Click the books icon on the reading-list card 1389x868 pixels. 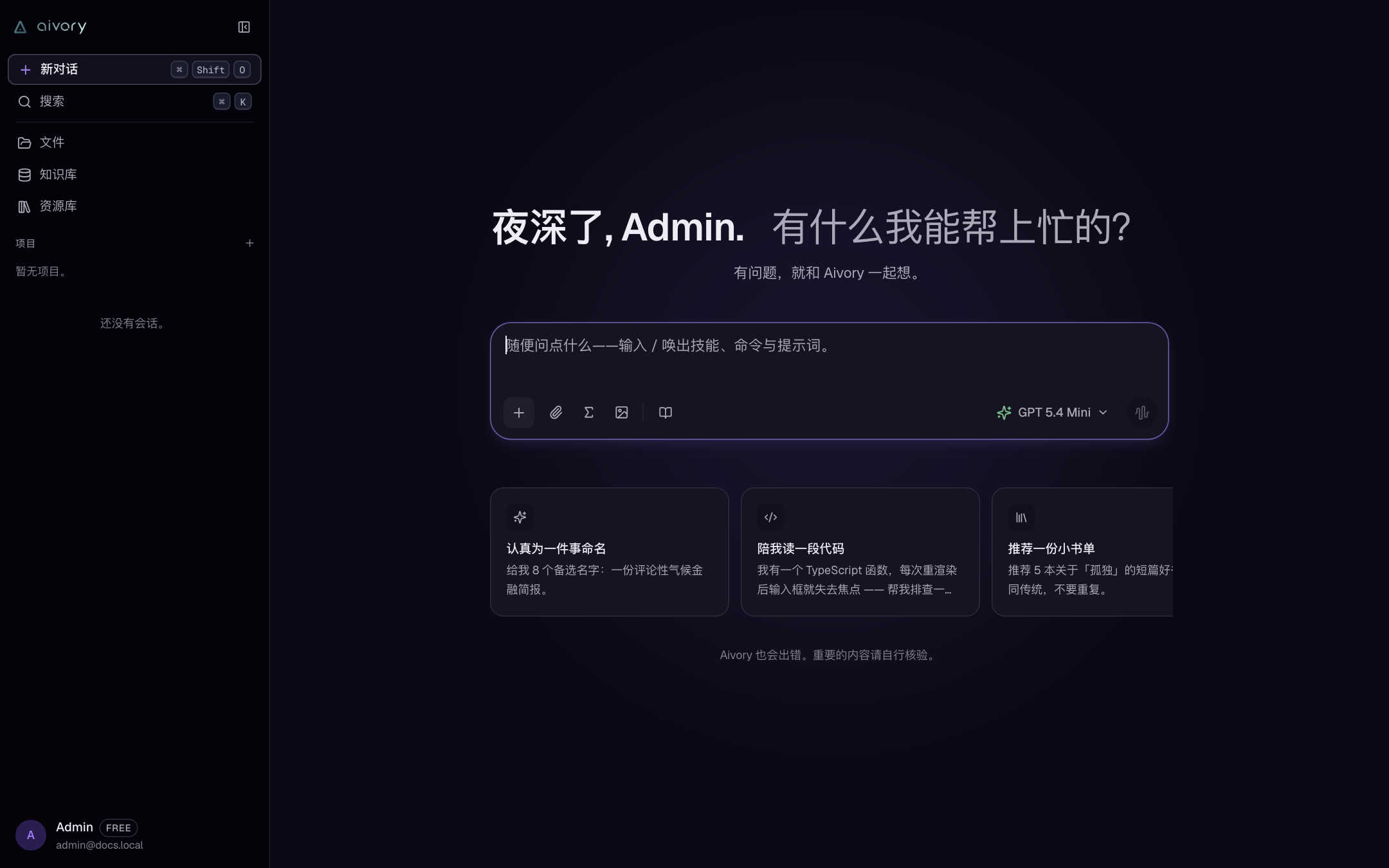point(1021,517)
